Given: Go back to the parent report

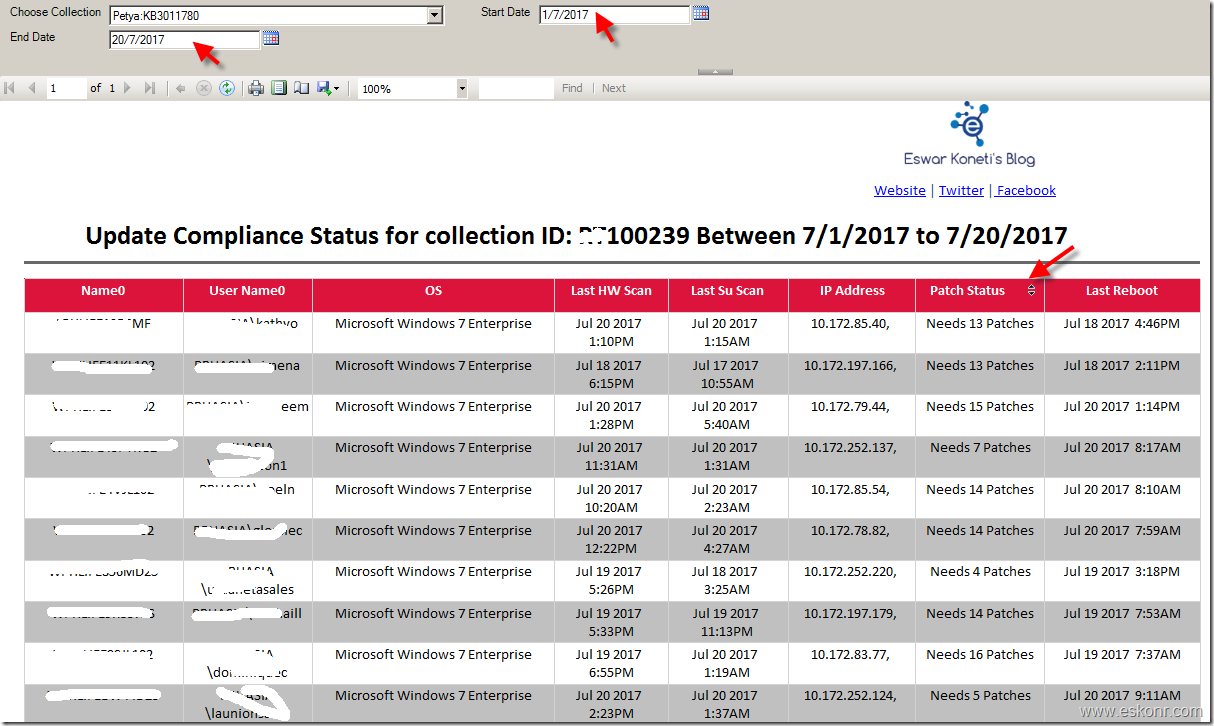Looking at the screenshot, I should click(180, 88).
